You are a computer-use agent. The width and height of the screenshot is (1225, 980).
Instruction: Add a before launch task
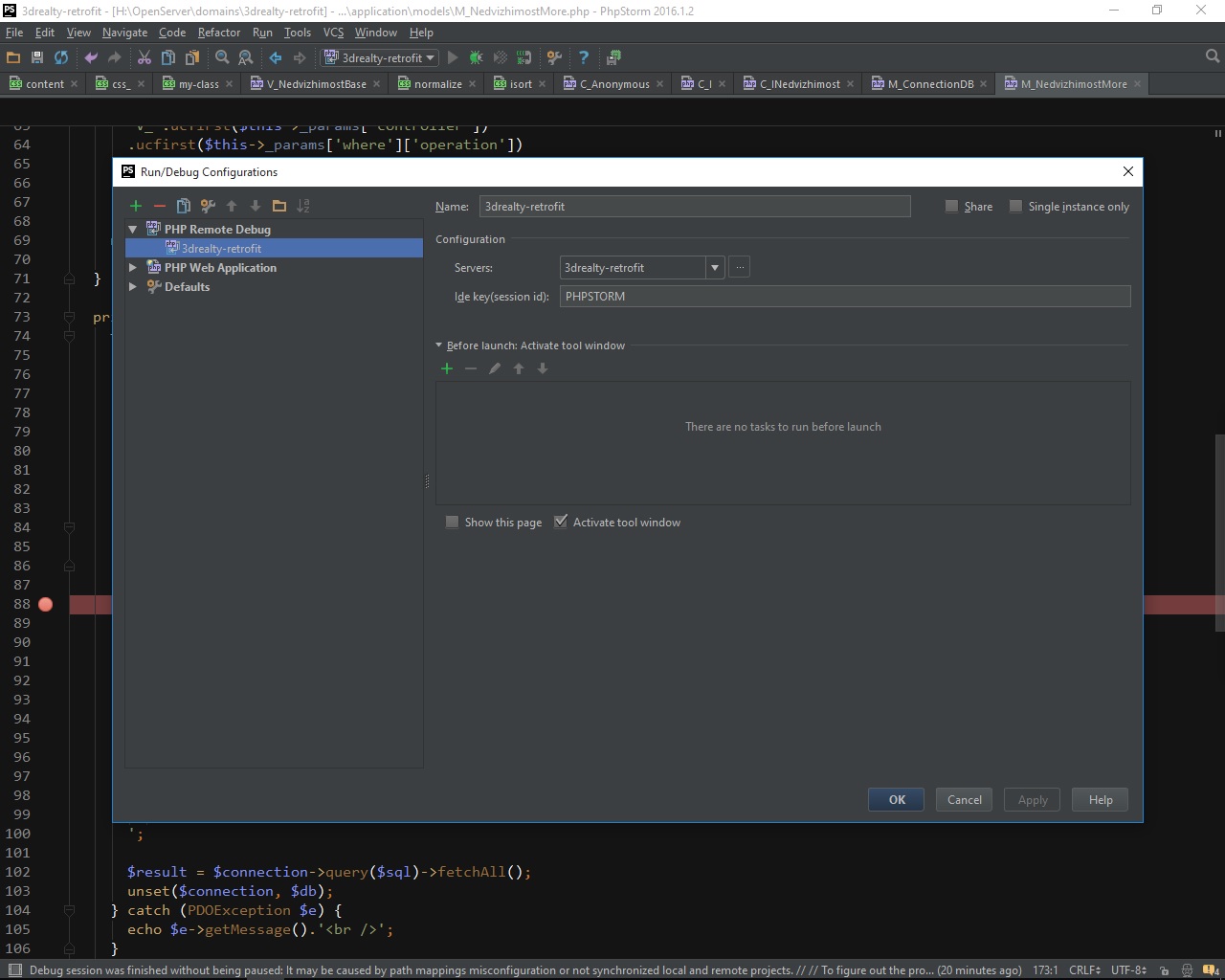[x=447, y=368]
